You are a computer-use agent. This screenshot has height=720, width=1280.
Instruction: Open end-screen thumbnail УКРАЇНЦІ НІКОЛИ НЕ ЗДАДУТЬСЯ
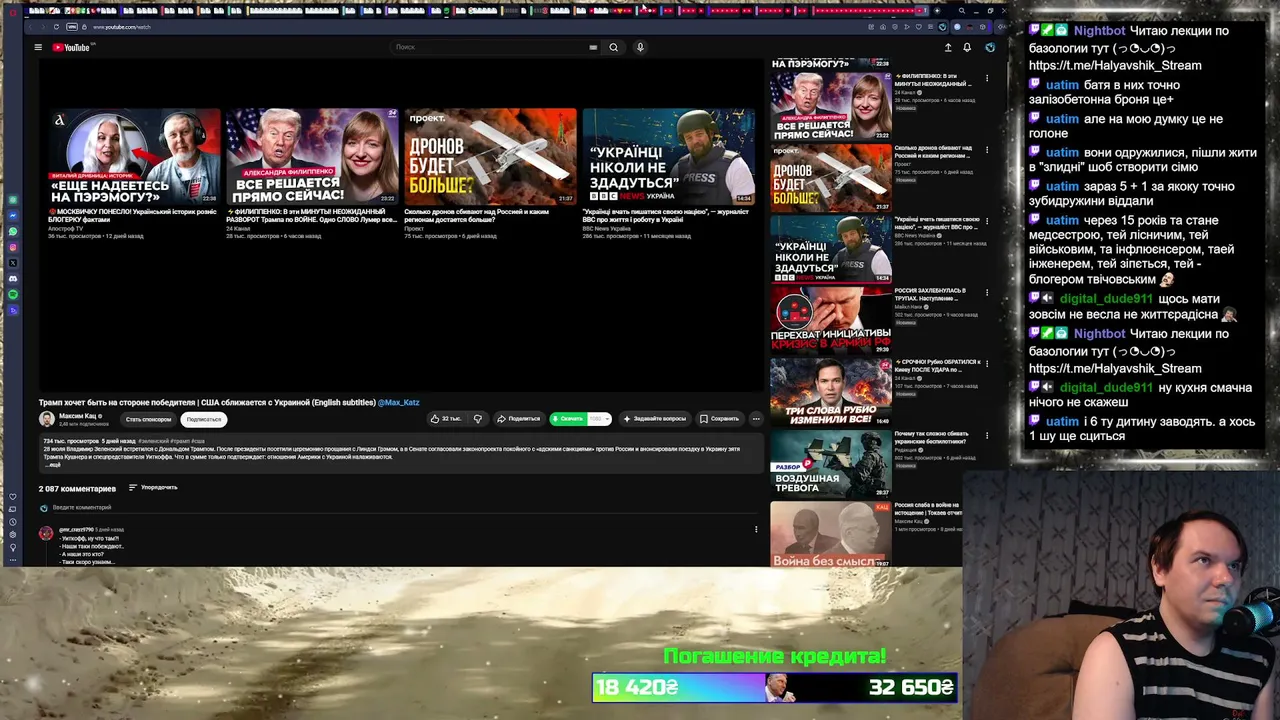[x=668, y=156]
